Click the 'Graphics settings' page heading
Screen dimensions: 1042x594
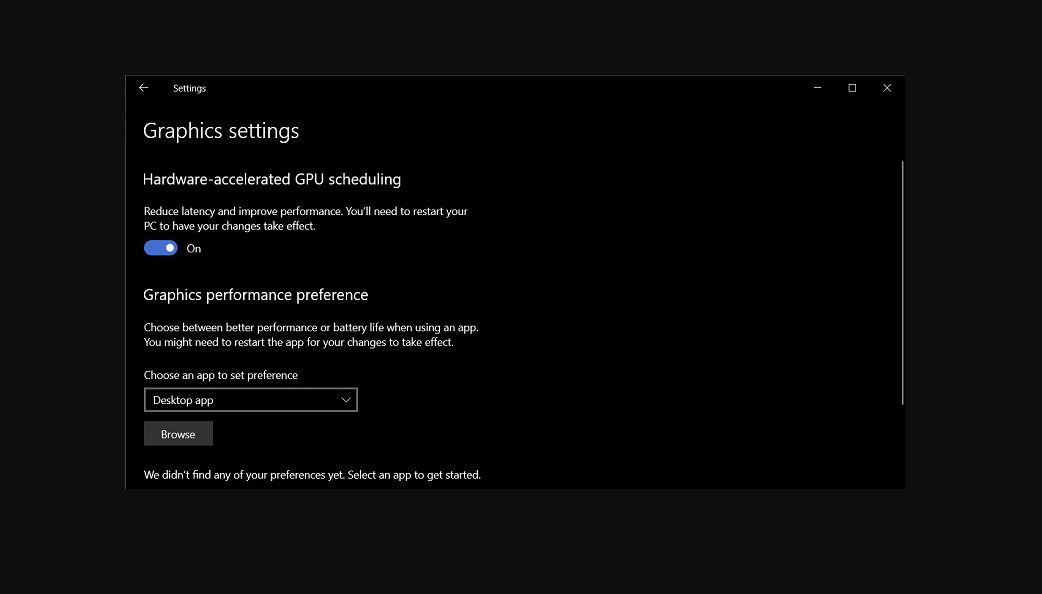click(221, 131)
